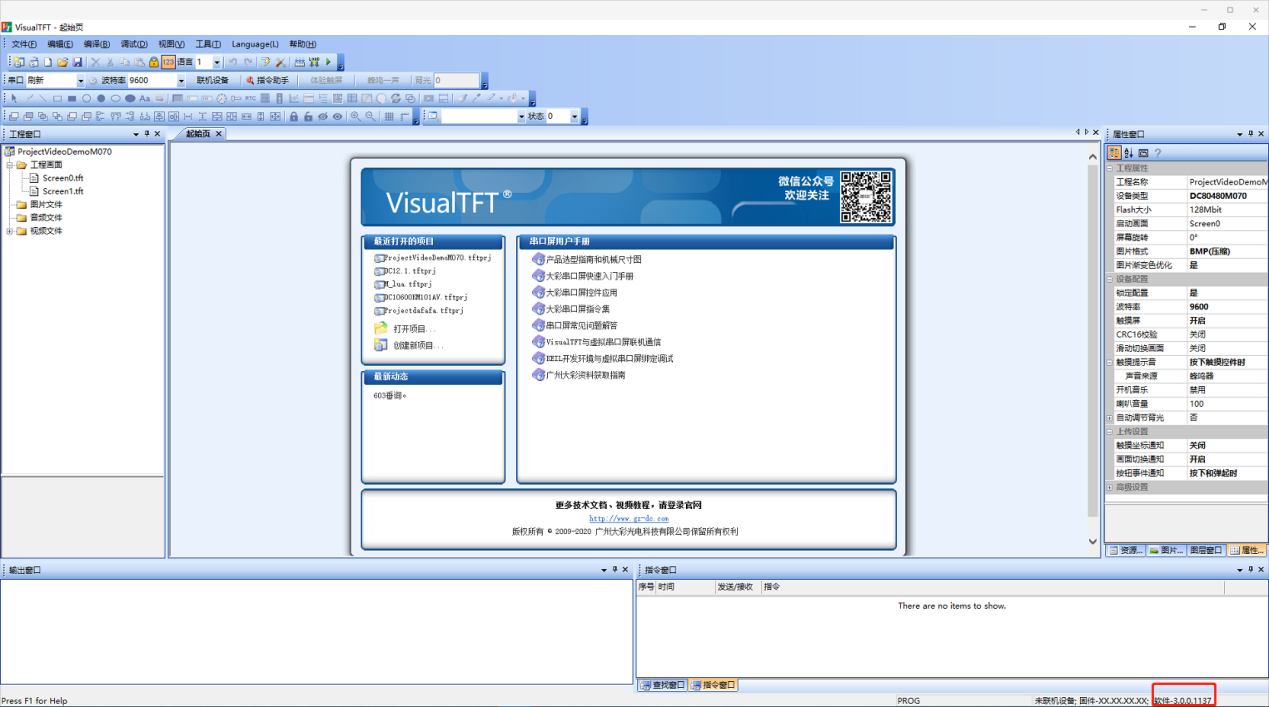Click the start page vertical scrollbar
1269x707 pixels.
(x=1092, y=340)
